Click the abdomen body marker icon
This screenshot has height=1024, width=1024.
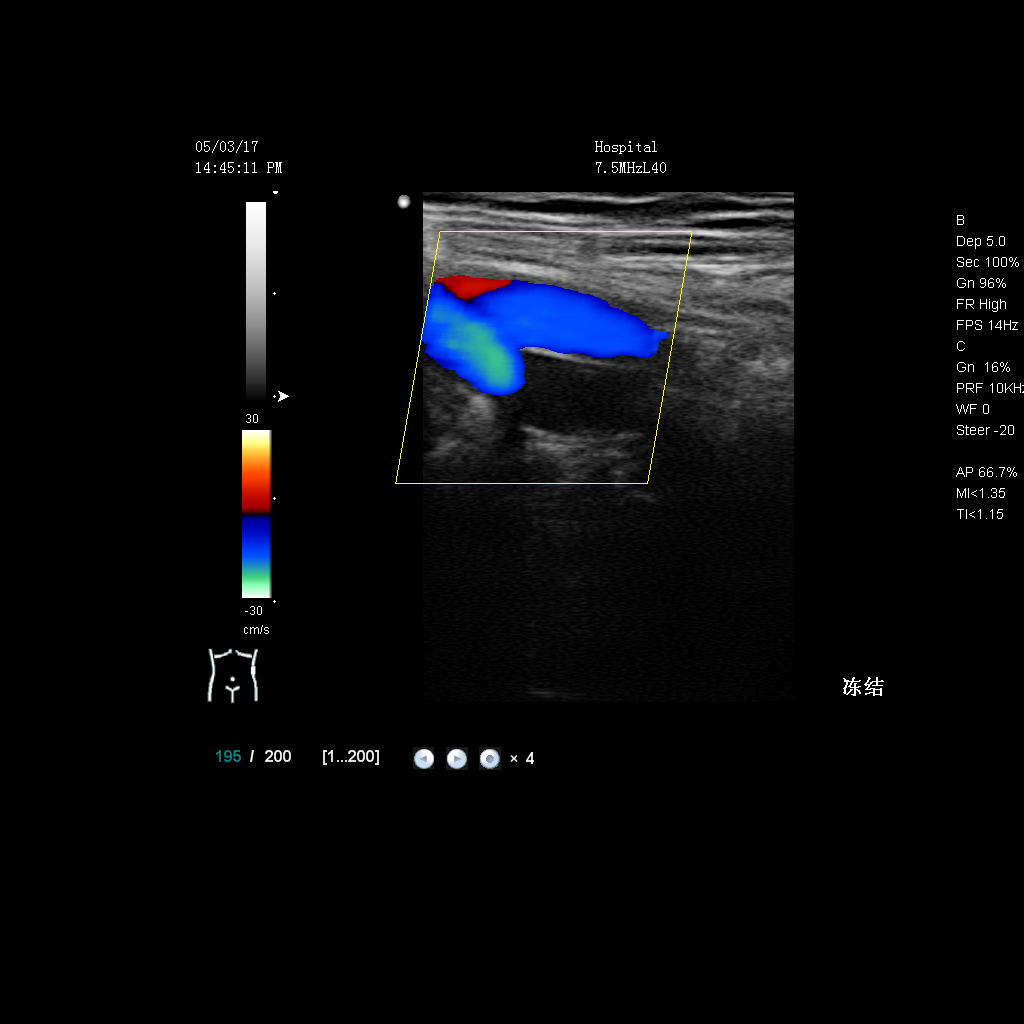[x=232, y=675]
